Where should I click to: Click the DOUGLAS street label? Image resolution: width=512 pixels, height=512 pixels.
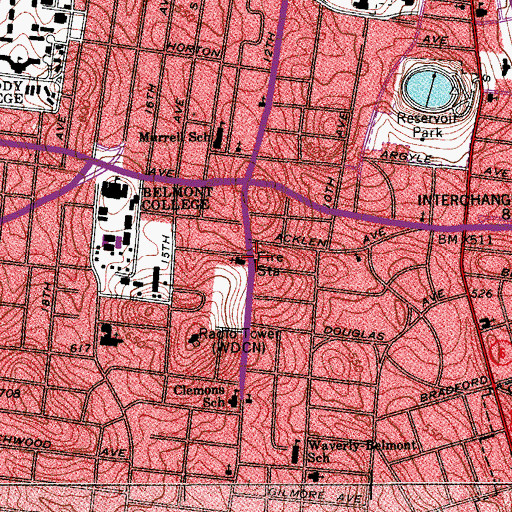coord(354,334)
